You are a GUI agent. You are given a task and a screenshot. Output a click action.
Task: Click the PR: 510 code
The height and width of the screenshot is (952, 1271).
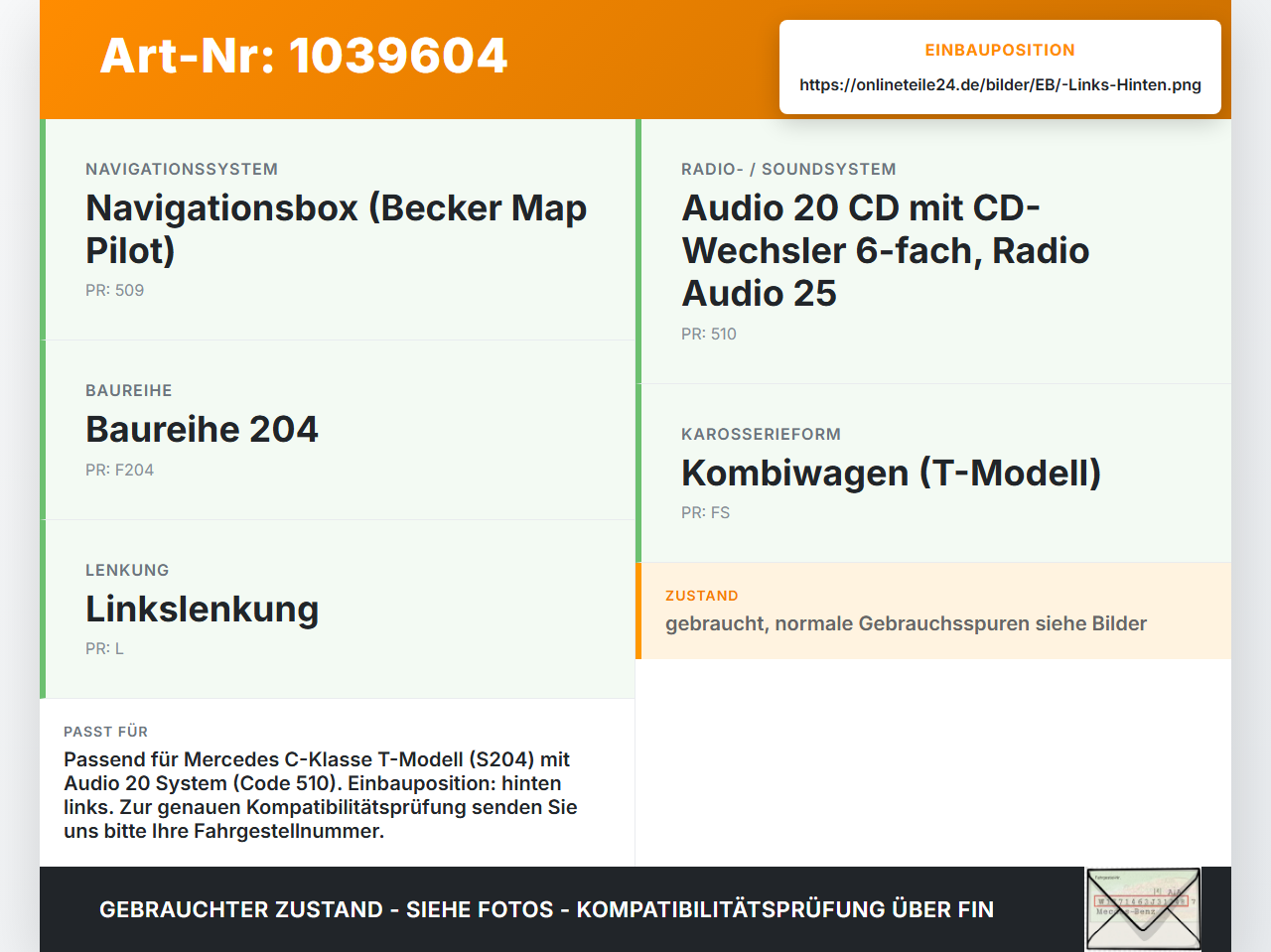pyautogui.click(x=709, y=334)
